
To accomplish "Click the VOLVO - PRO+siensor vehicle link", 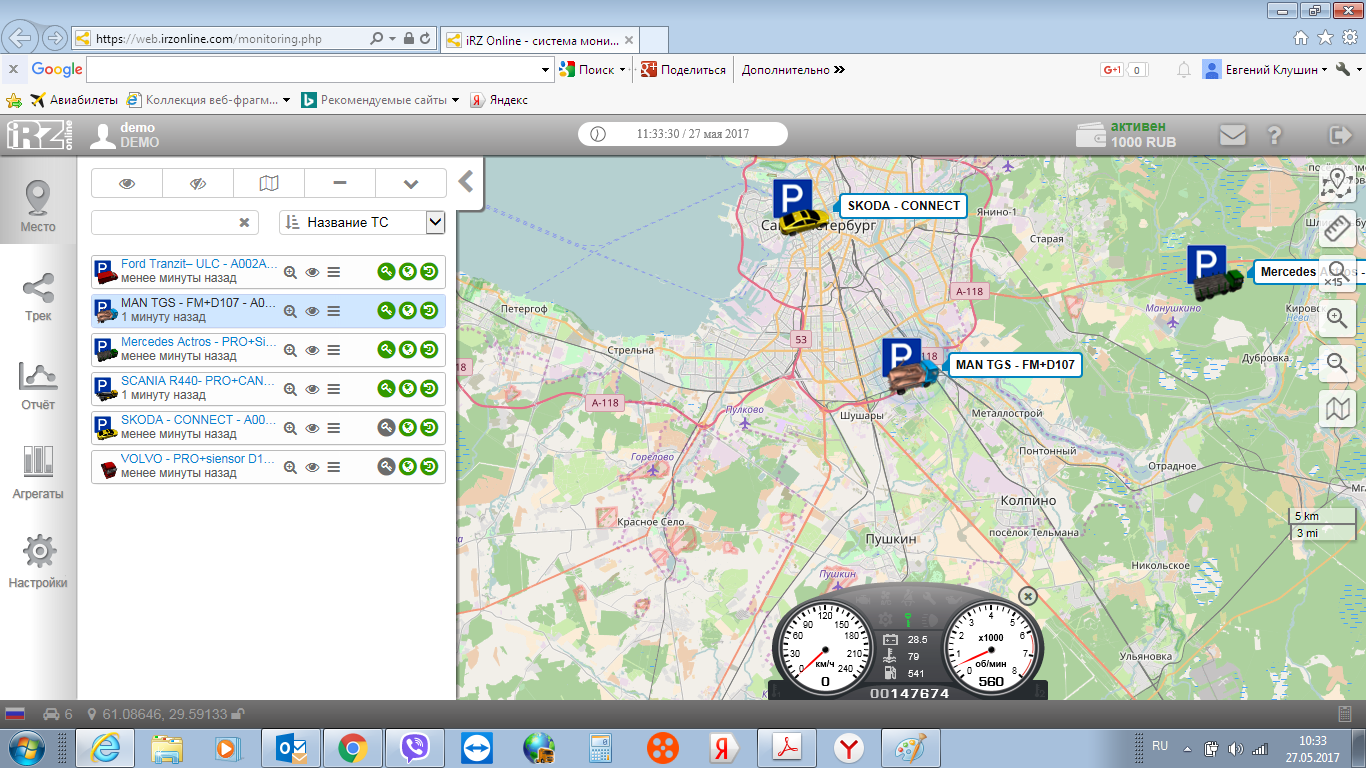I will (197, 459).
